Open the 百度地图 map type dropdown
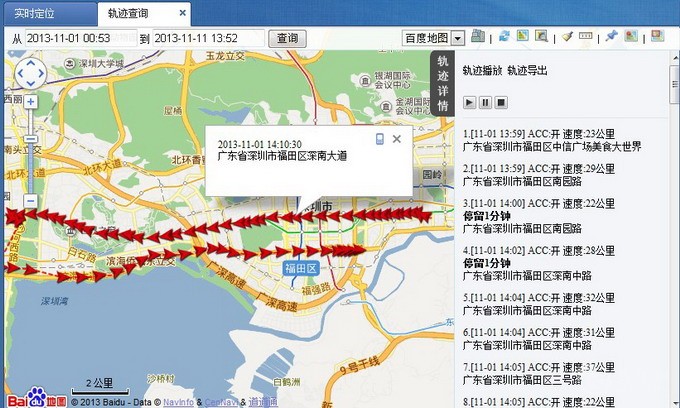The height and width of the screenshot is (408, 680). tap(458, 38)
